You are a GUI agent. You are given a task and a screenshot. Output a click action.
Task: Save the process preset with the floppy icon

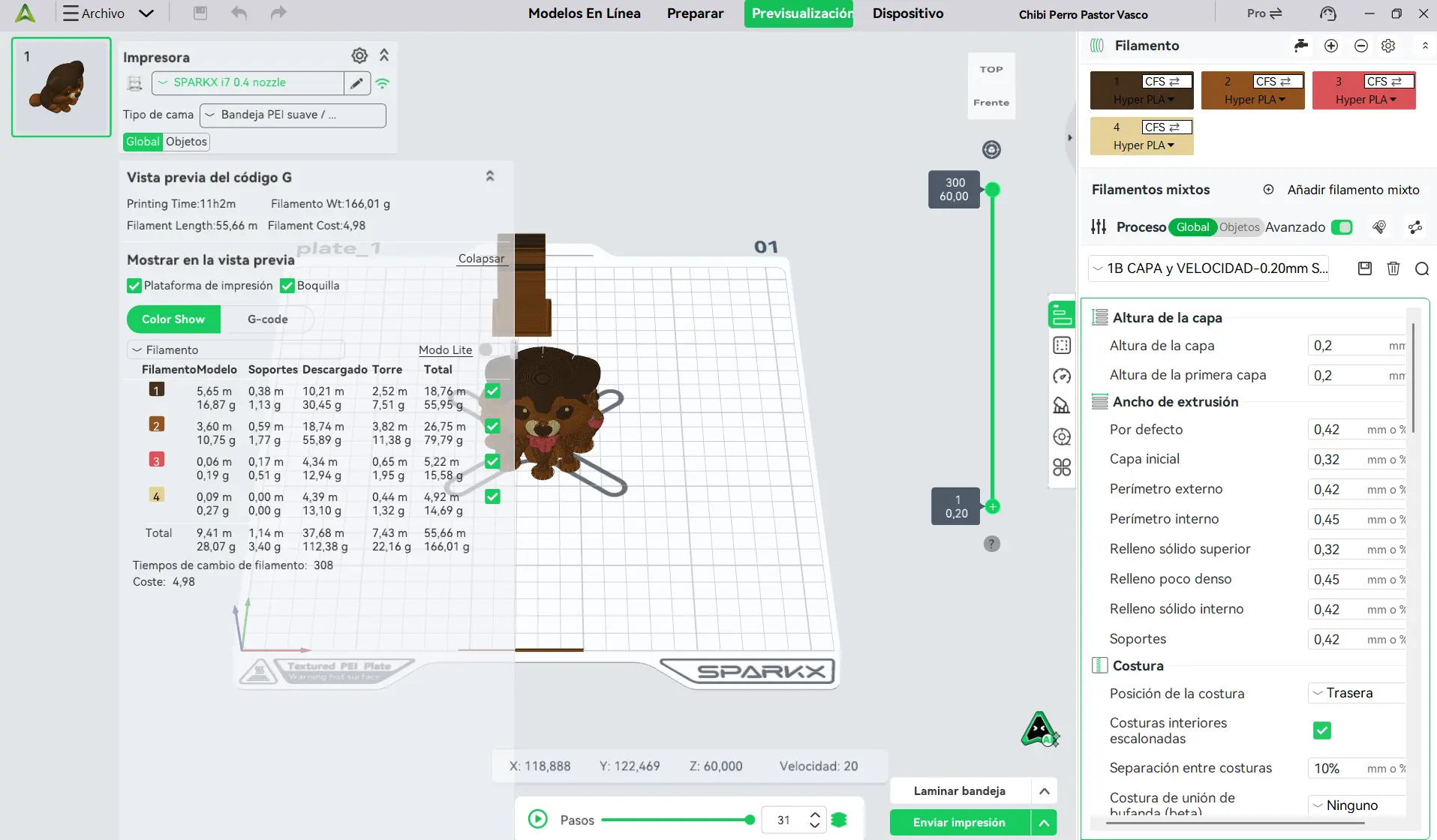(x=1365, y=268)
